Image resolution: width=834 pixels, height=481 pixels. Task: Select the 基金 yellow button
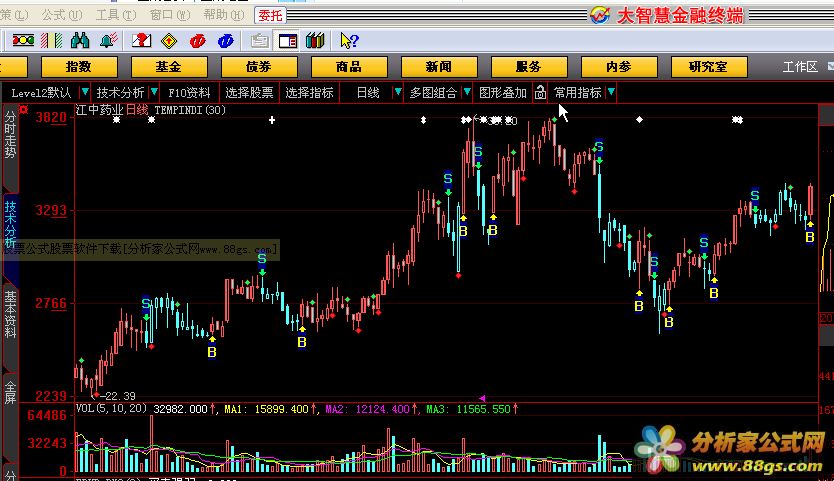[x=169, y=67]
